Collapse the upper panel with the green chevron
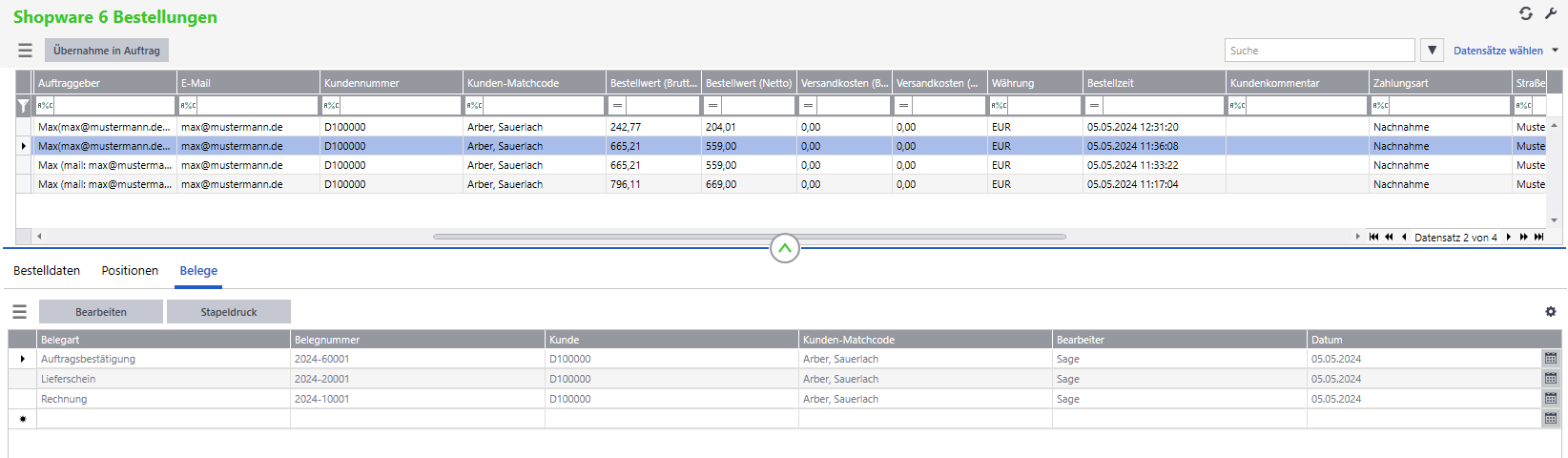 [x=784, y=249]
